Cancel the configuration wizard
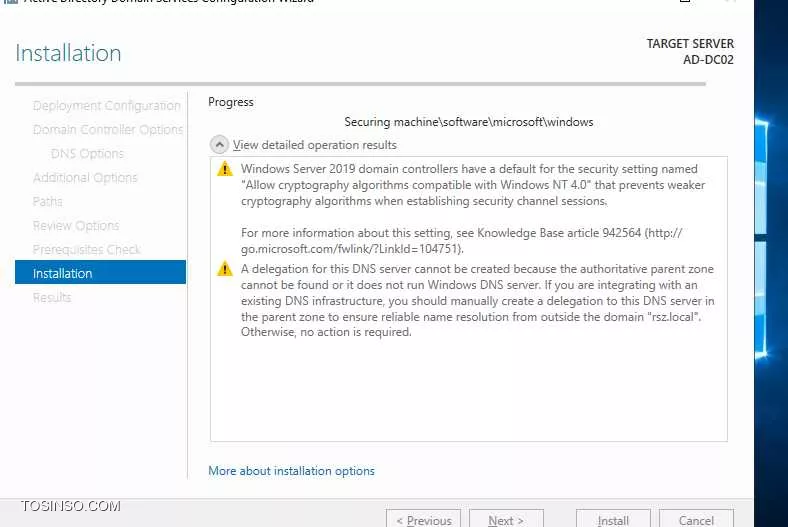 click(696, 519)
